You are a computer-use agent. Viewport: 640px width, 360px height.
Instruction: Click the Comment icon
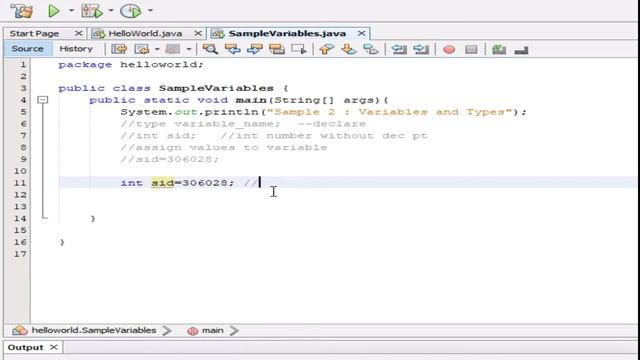coord(499,49)
